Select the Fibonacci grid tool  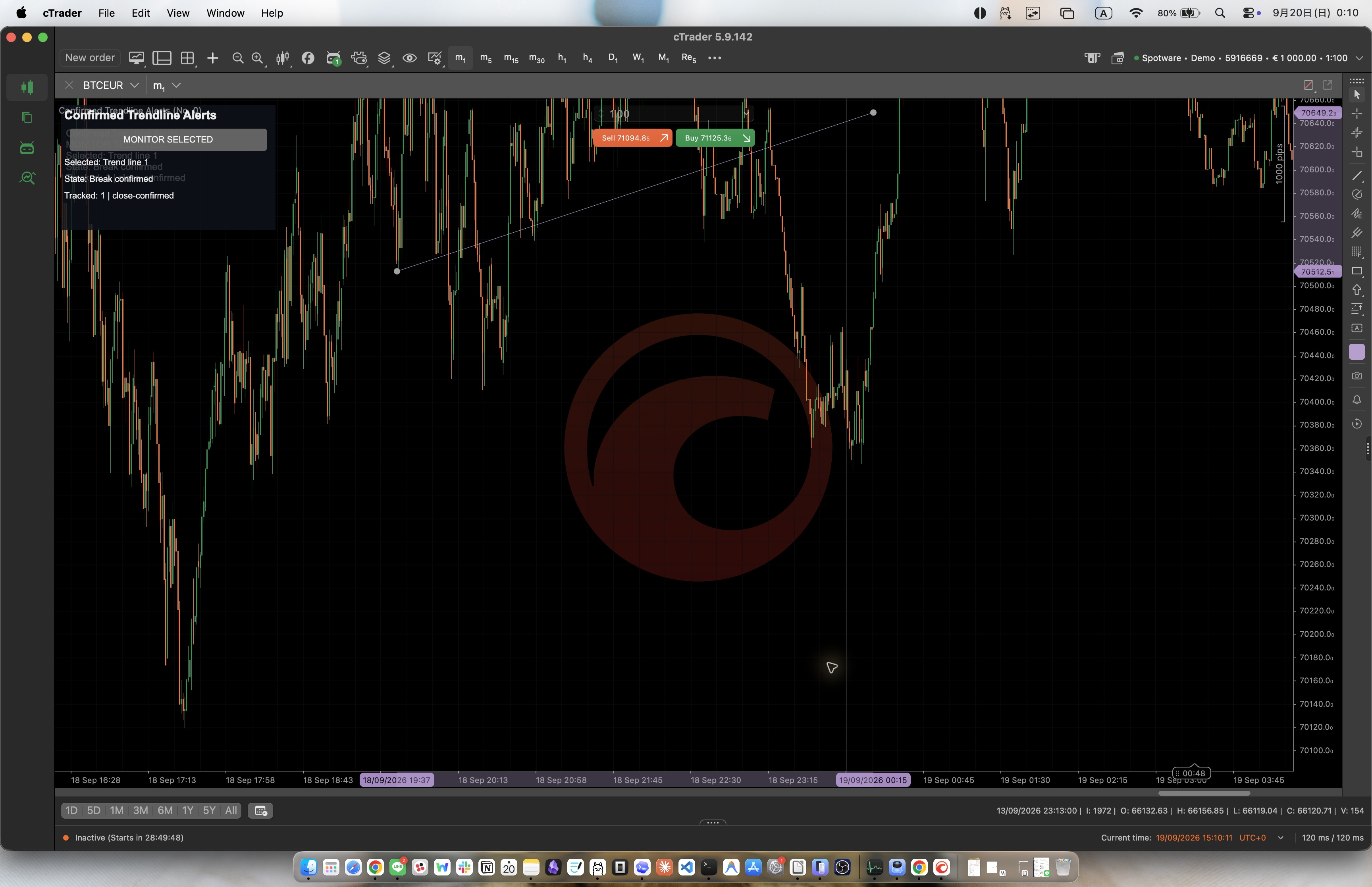[x=1357, y=252]
